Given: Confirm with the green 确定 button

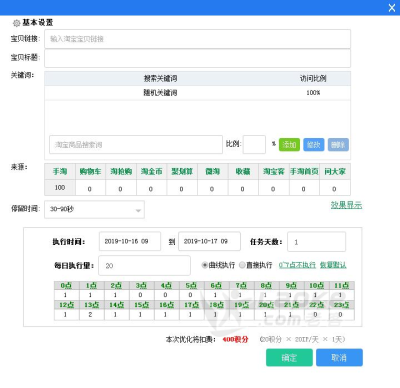Looking at the screenshot, I should point(289,358).
